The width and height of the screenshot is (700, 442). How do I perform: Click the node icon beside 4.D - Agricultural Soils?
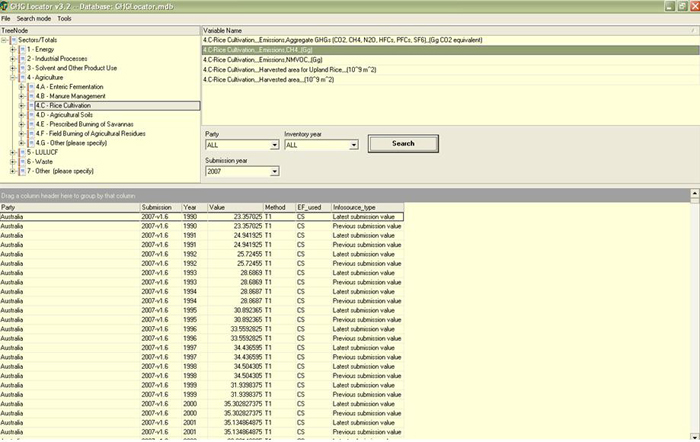[29, 115]
